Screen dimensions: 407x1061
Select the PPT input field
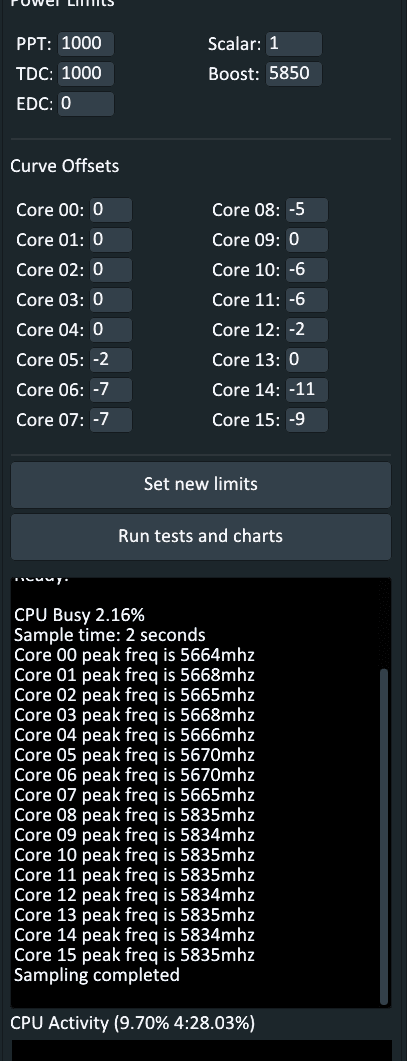86,44
